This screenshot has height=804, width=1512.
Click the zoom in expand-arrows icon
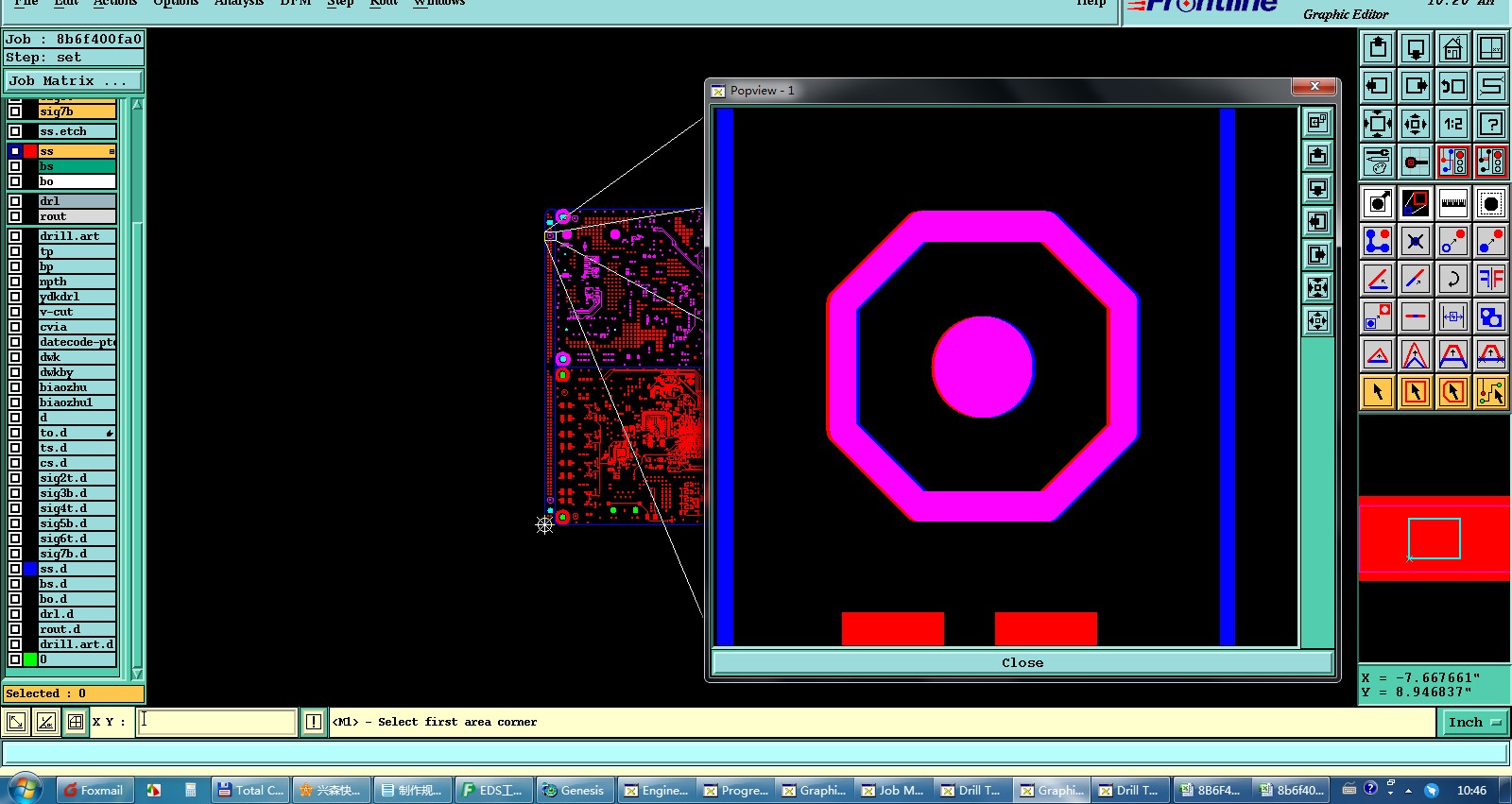(1378, 124)
